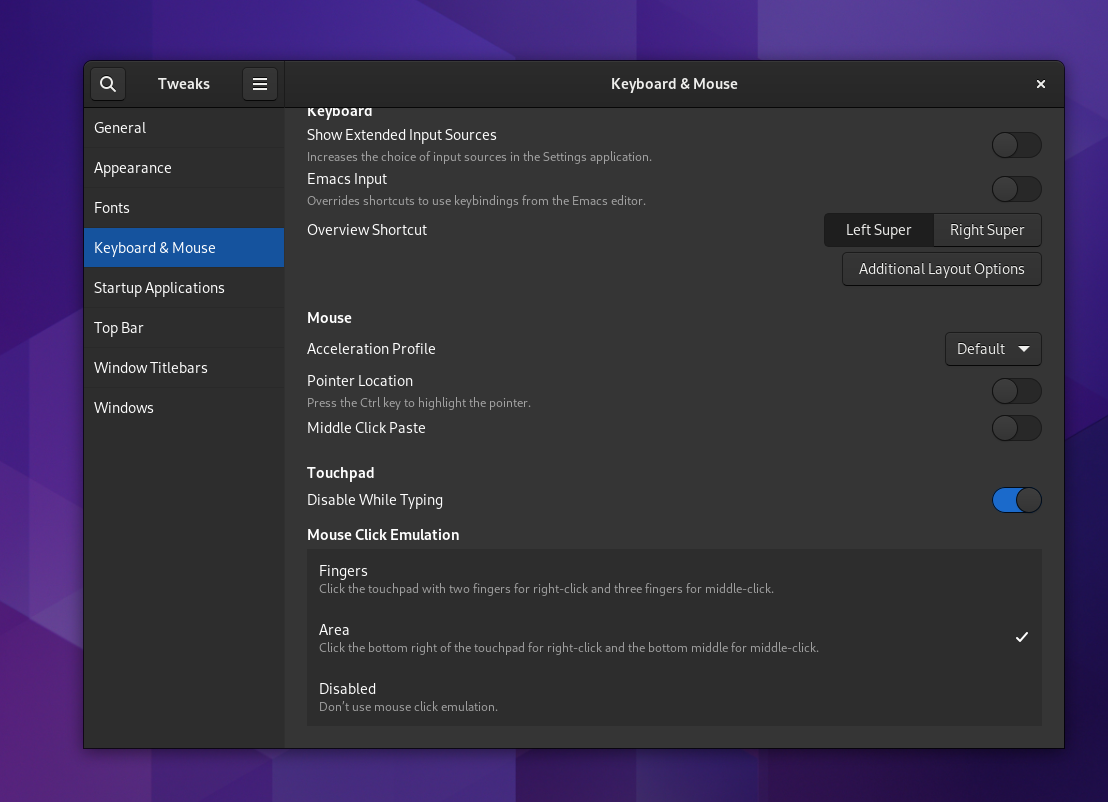Choose Left Super overview shortcut

point(878,230)
